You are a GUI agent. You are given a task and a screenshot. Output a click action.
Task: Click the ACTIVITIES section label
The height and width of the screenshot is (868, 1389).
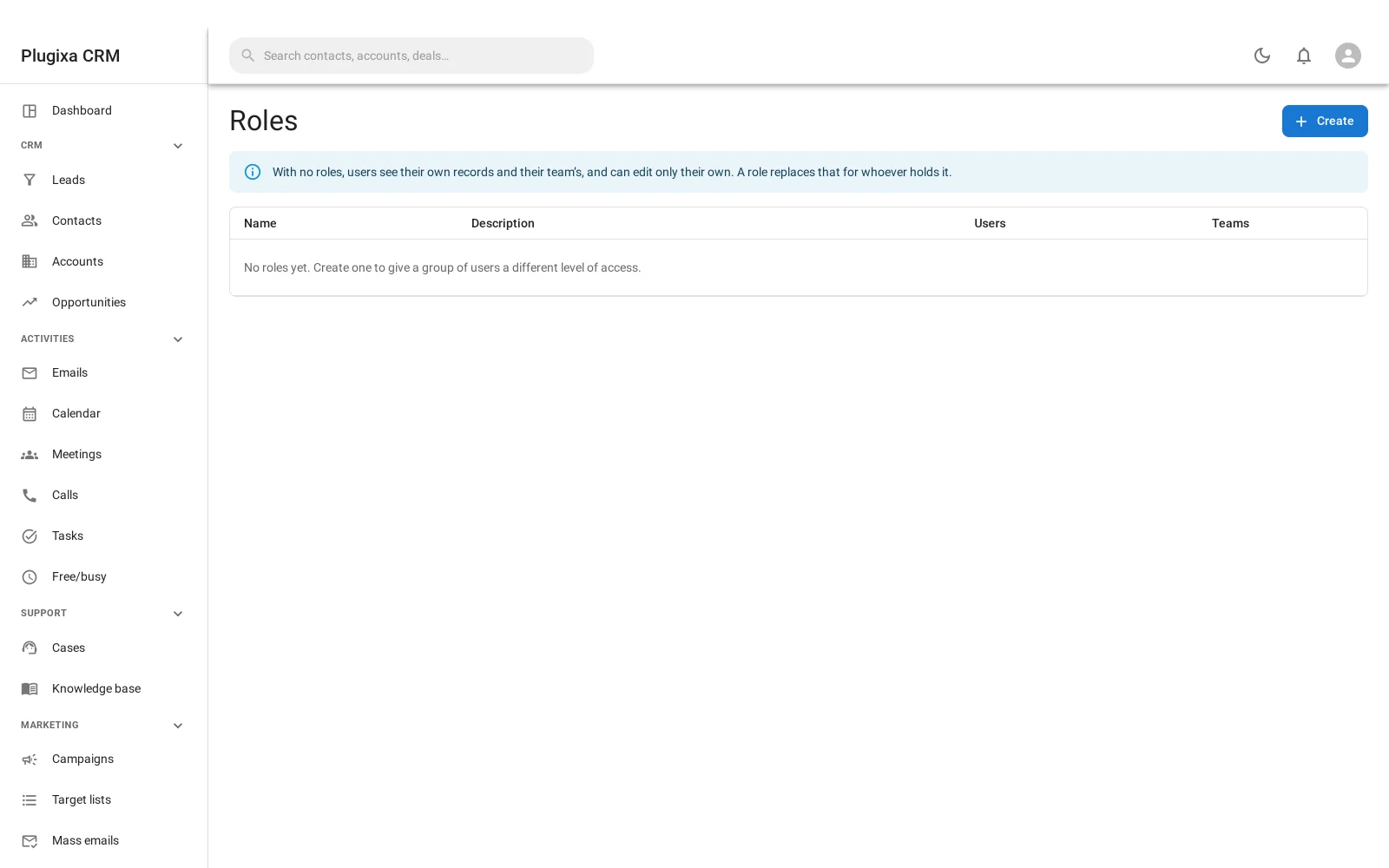pos(48,339)
